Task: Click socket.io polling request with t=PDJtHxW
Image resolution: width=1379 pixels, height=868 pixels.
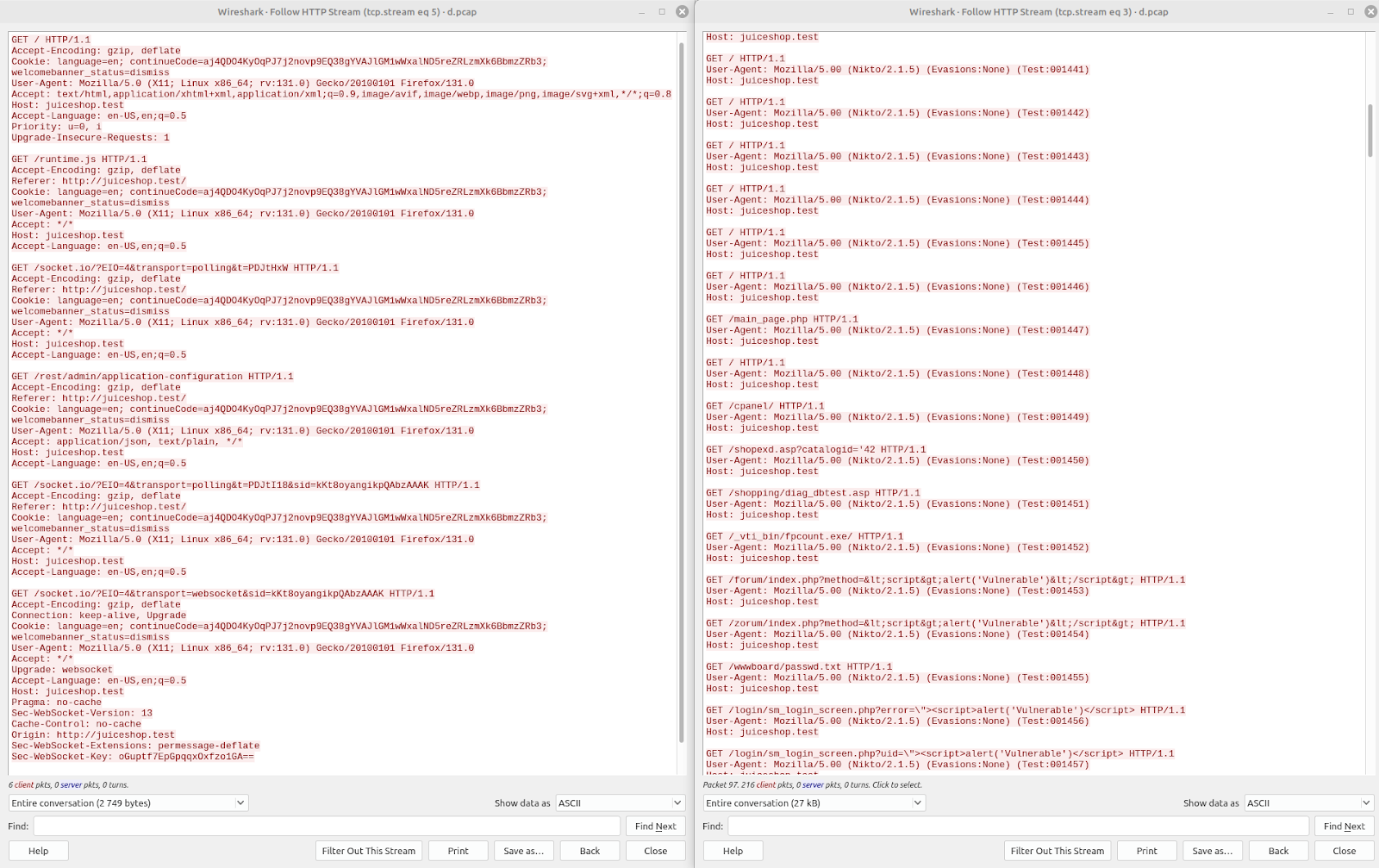Action: [175, 268]
